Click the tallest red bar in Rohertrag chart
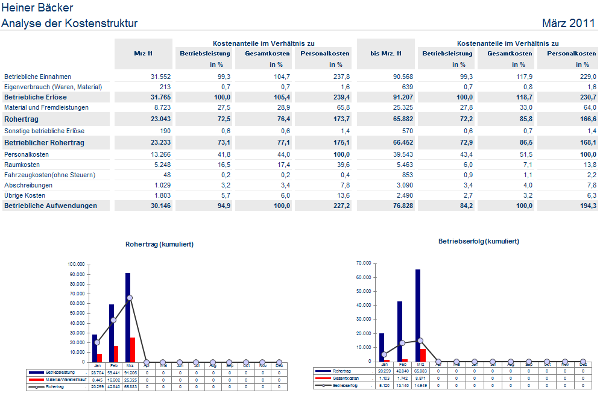Viewport: 600px width, 393px height. coord(132,350)
